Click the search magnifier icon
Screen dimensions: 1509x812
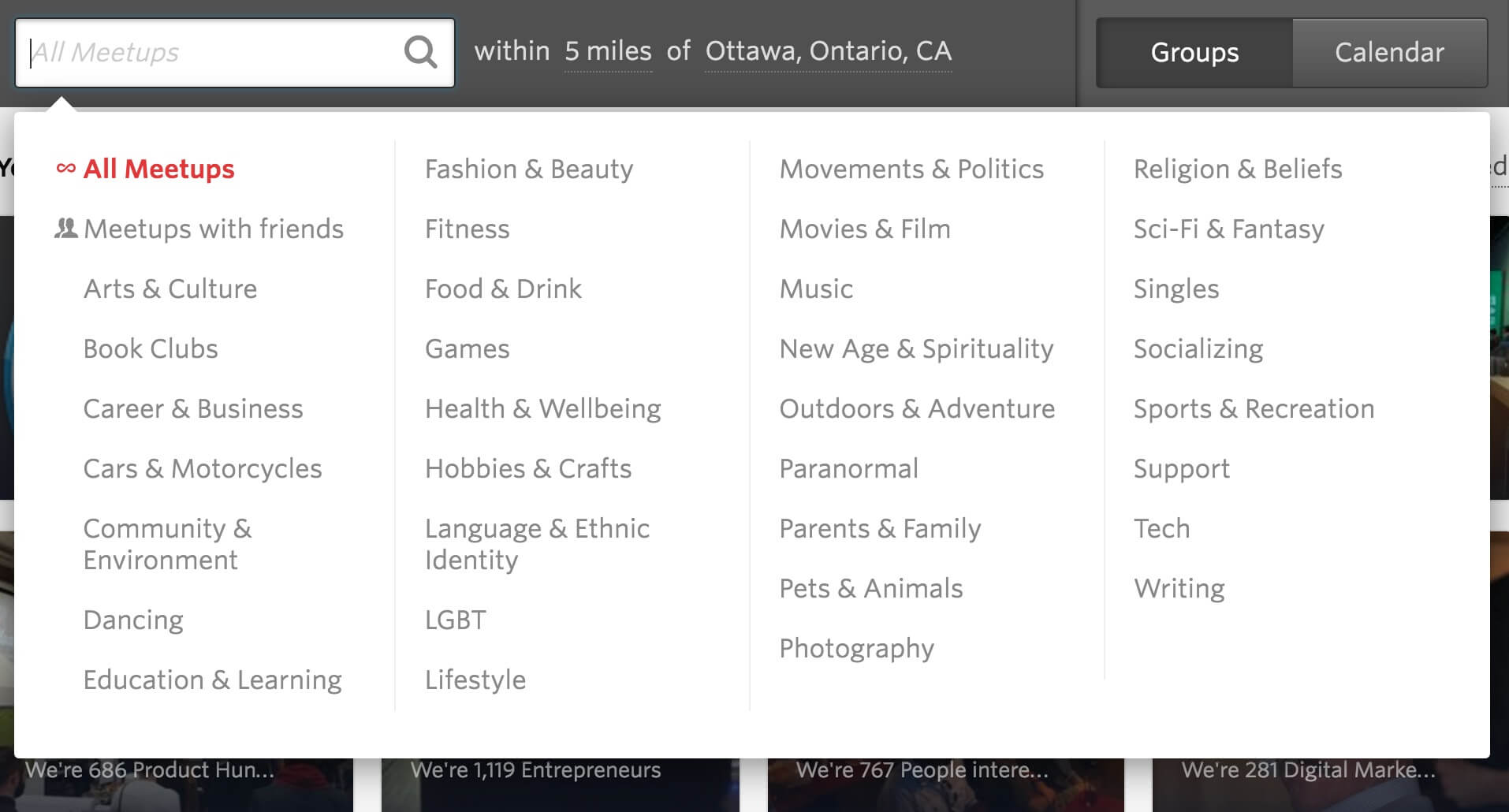420,53
